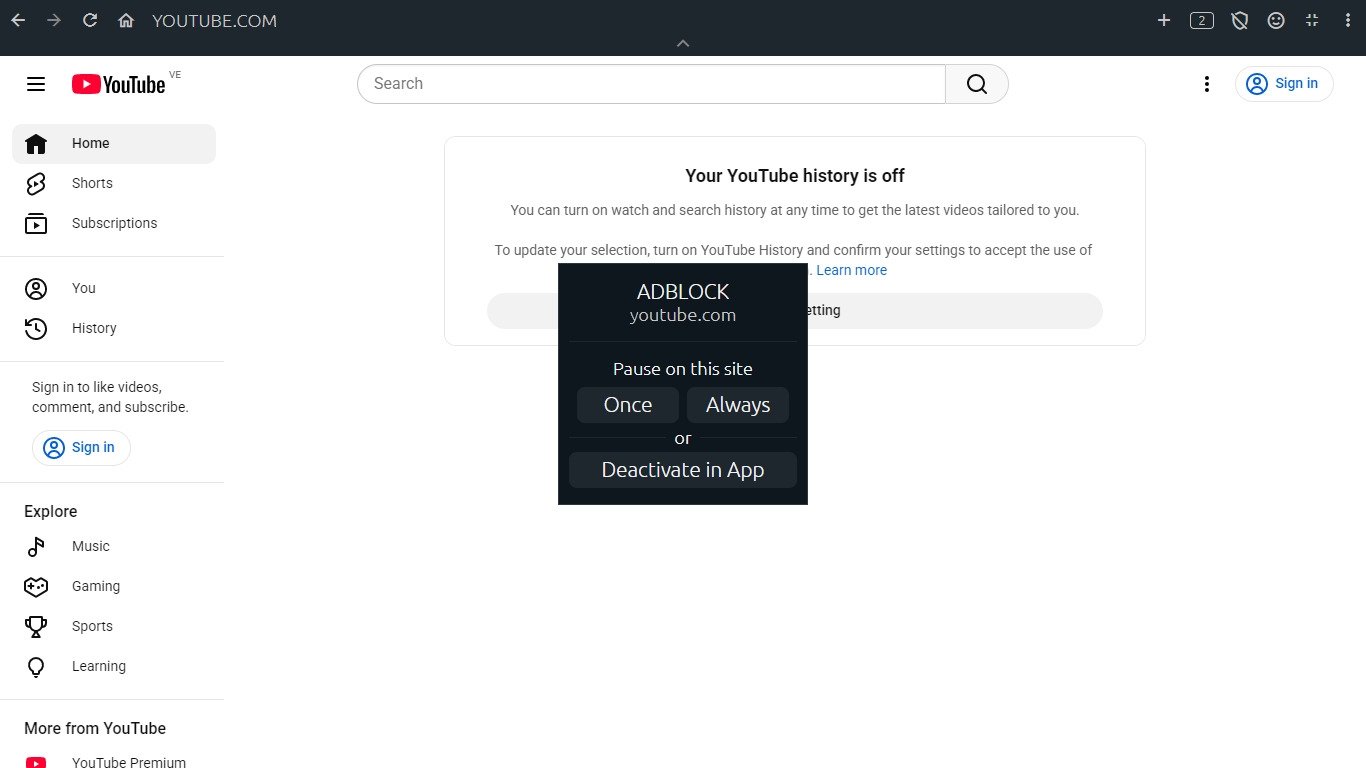
Task: Click Sign in button at top right
Action: coord(1284,84)
